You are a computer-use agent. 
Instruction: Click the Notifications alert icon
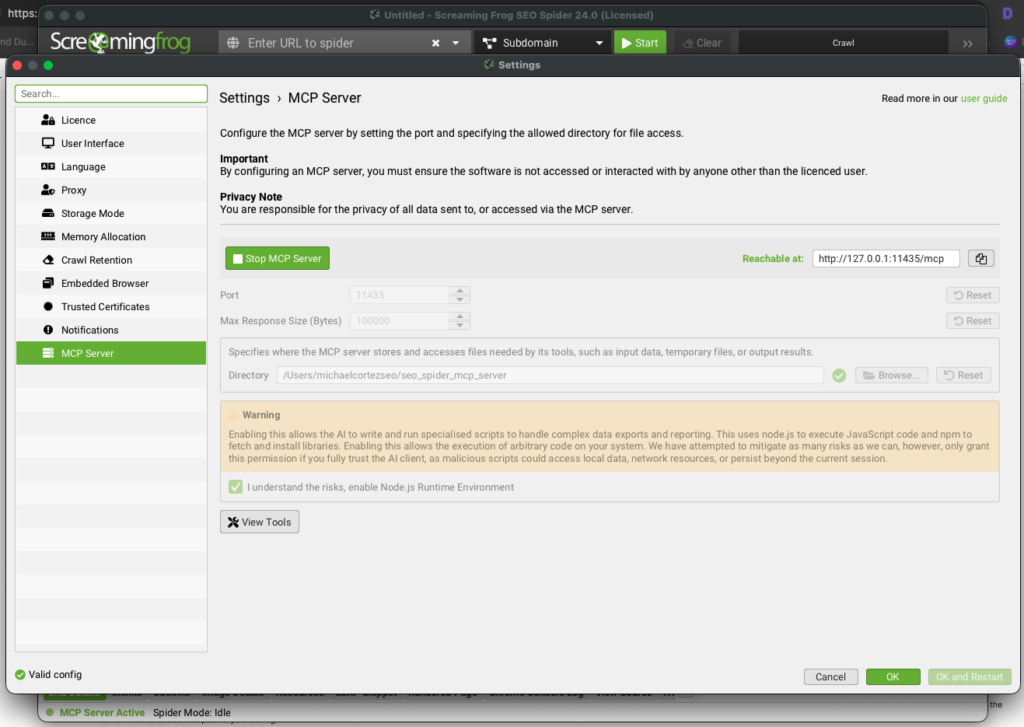point(48,330)
